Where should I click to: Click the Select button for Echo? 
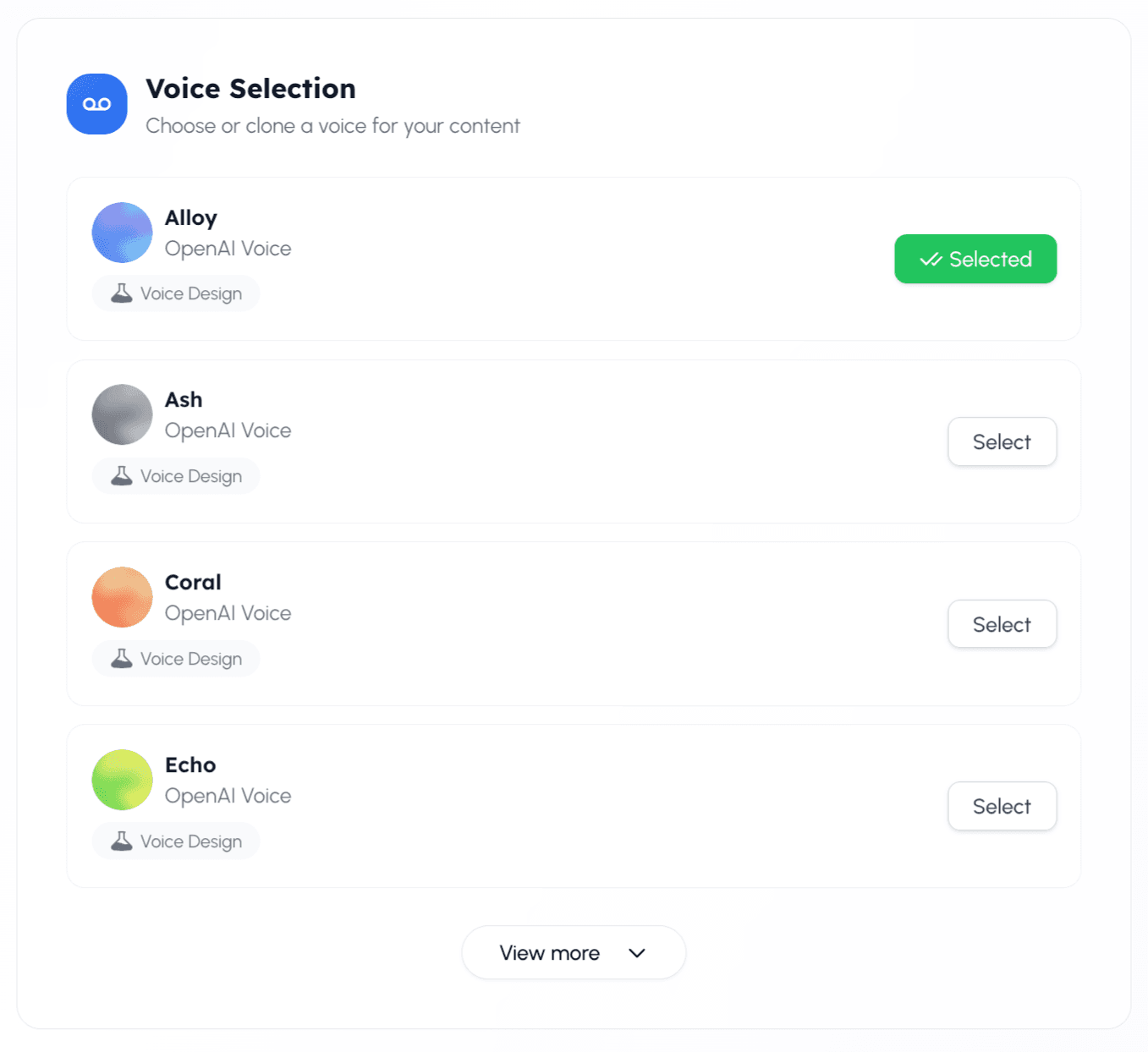[x=1002, y=806]
